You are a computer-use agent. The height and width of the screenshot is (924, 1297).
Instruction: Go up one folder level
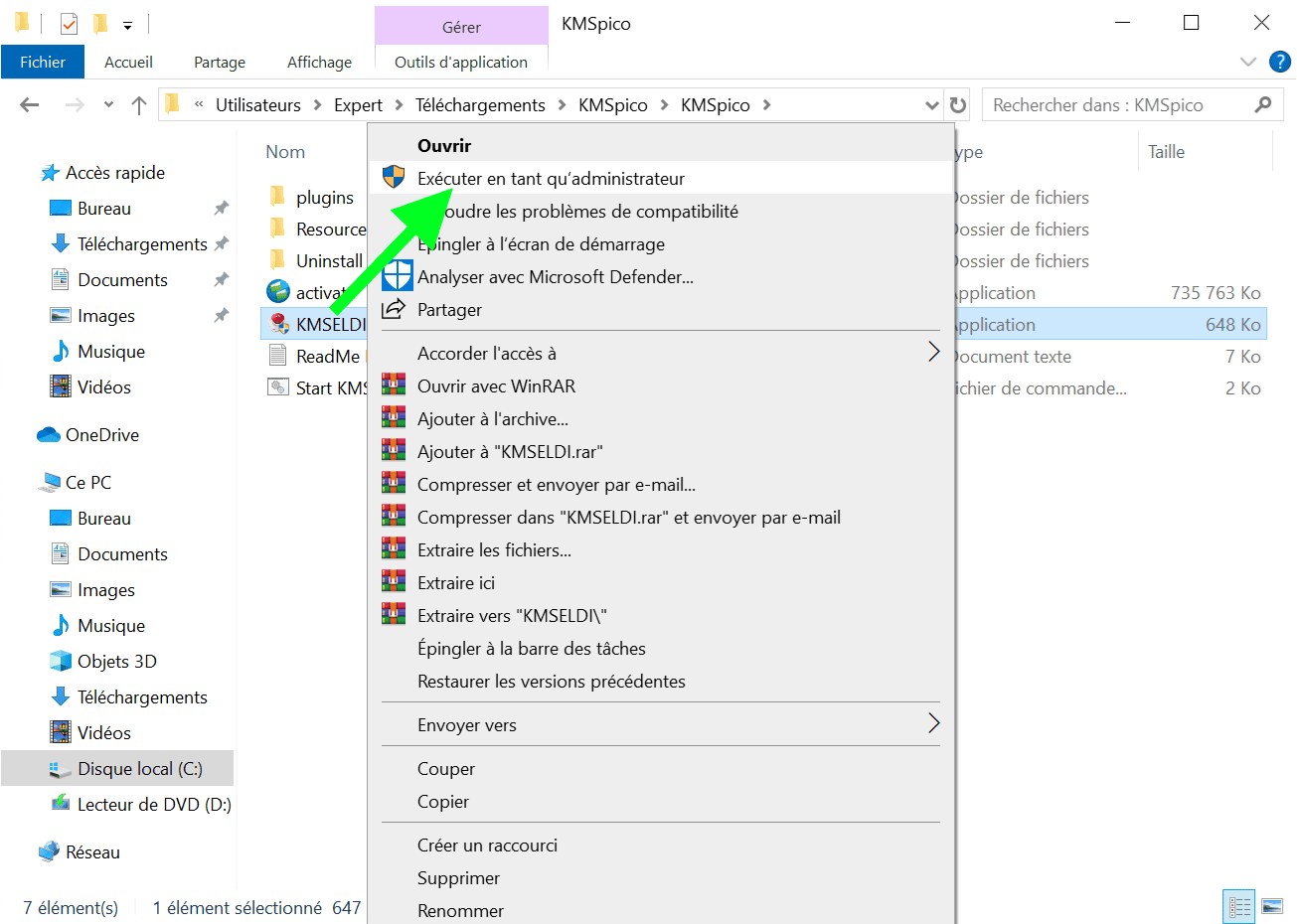[139, 105]
